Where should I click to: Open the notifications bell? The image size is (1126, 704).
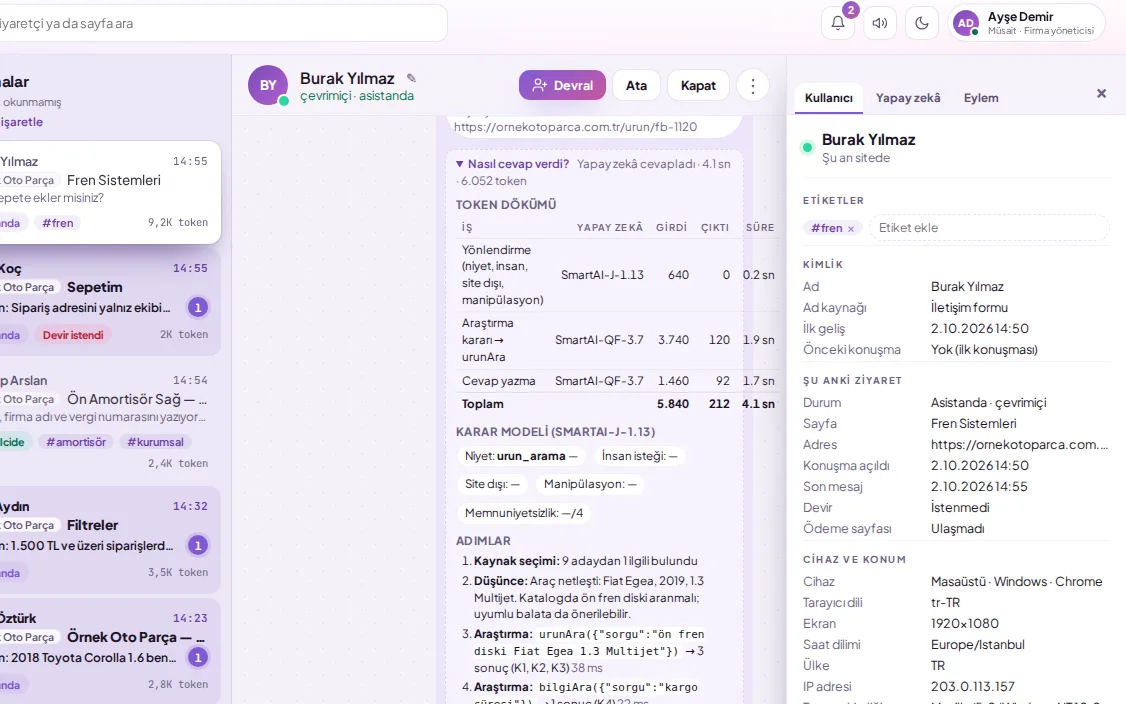837,23
